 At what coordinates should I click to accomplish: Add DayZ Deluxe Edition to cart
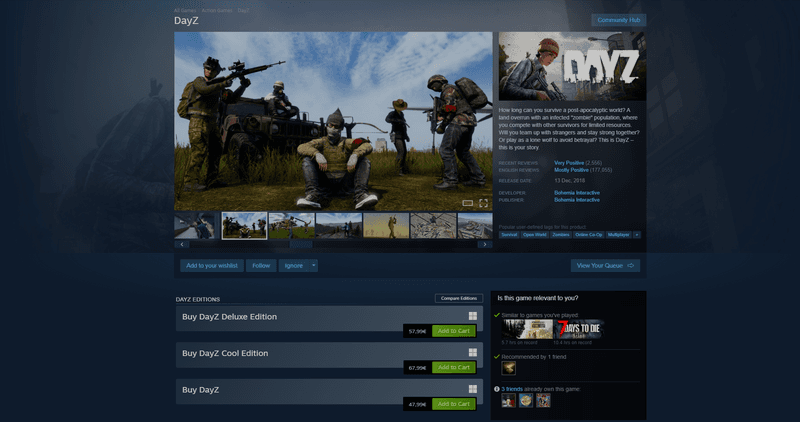click(x=454, y=331)
